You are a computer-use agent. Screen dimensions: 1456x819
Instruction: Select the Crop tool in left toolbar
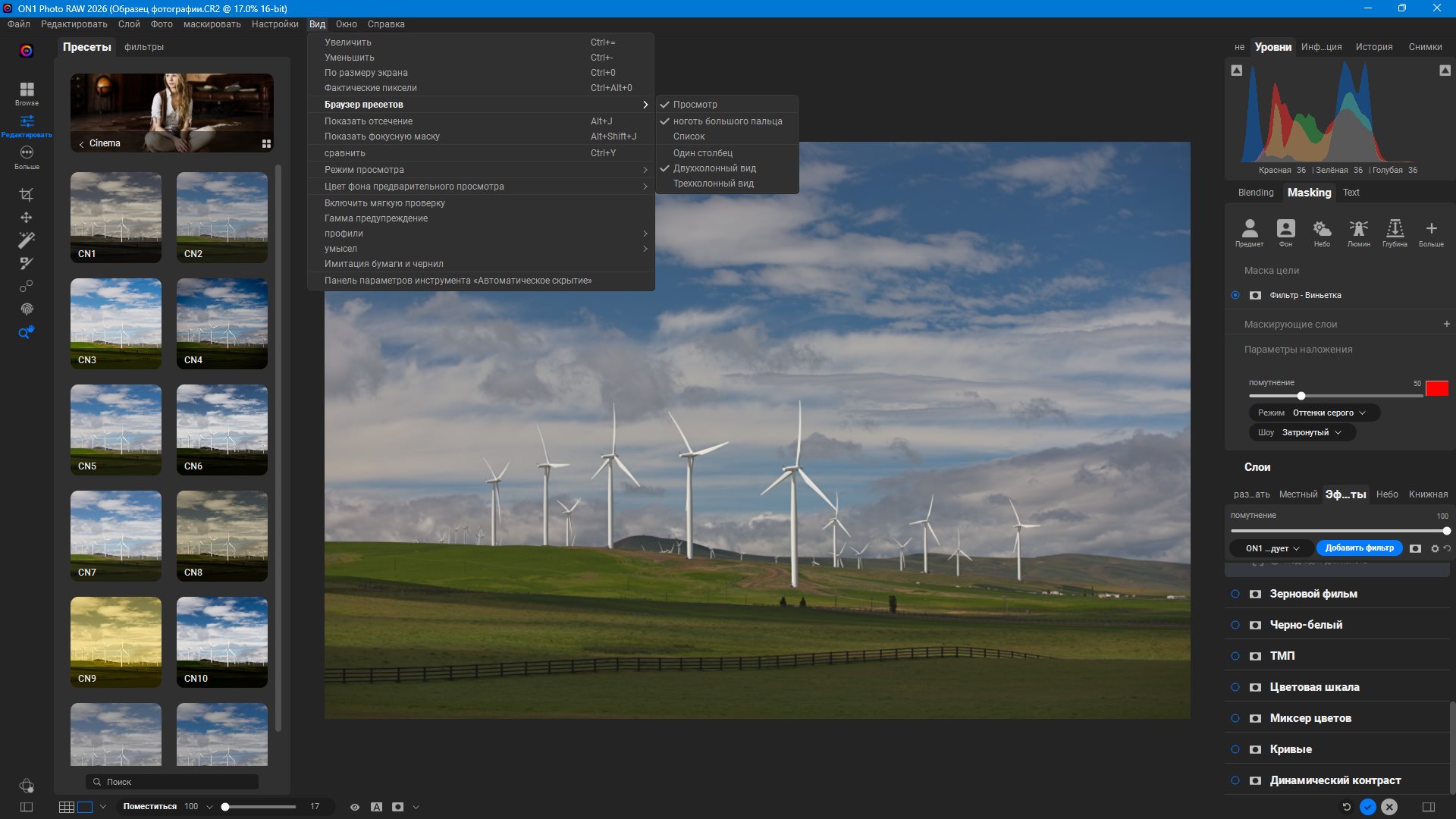tap(27, 195)
